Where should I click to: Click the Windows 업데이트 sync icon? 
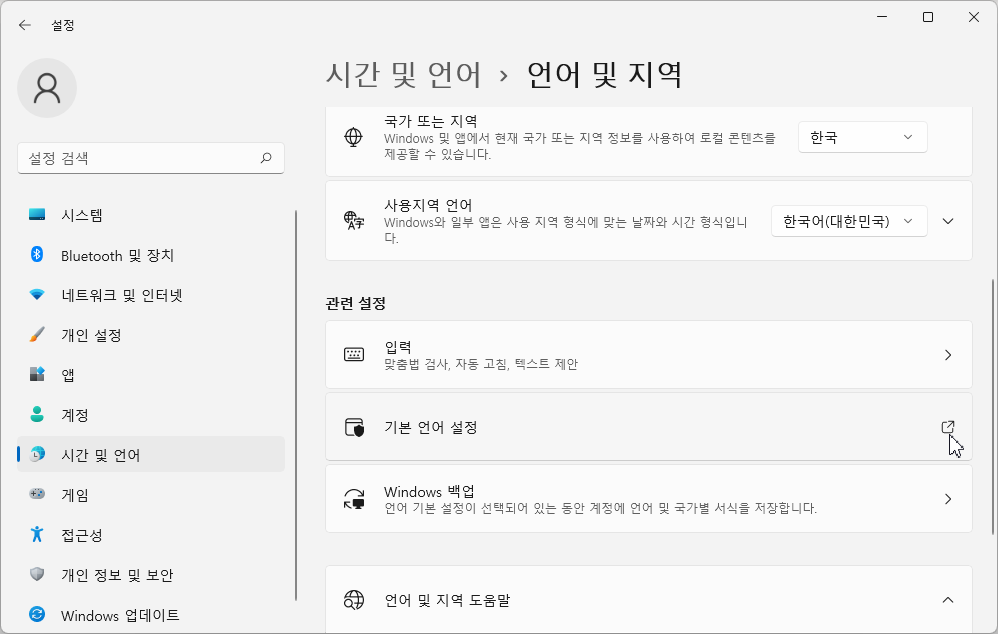pos(37,614)
